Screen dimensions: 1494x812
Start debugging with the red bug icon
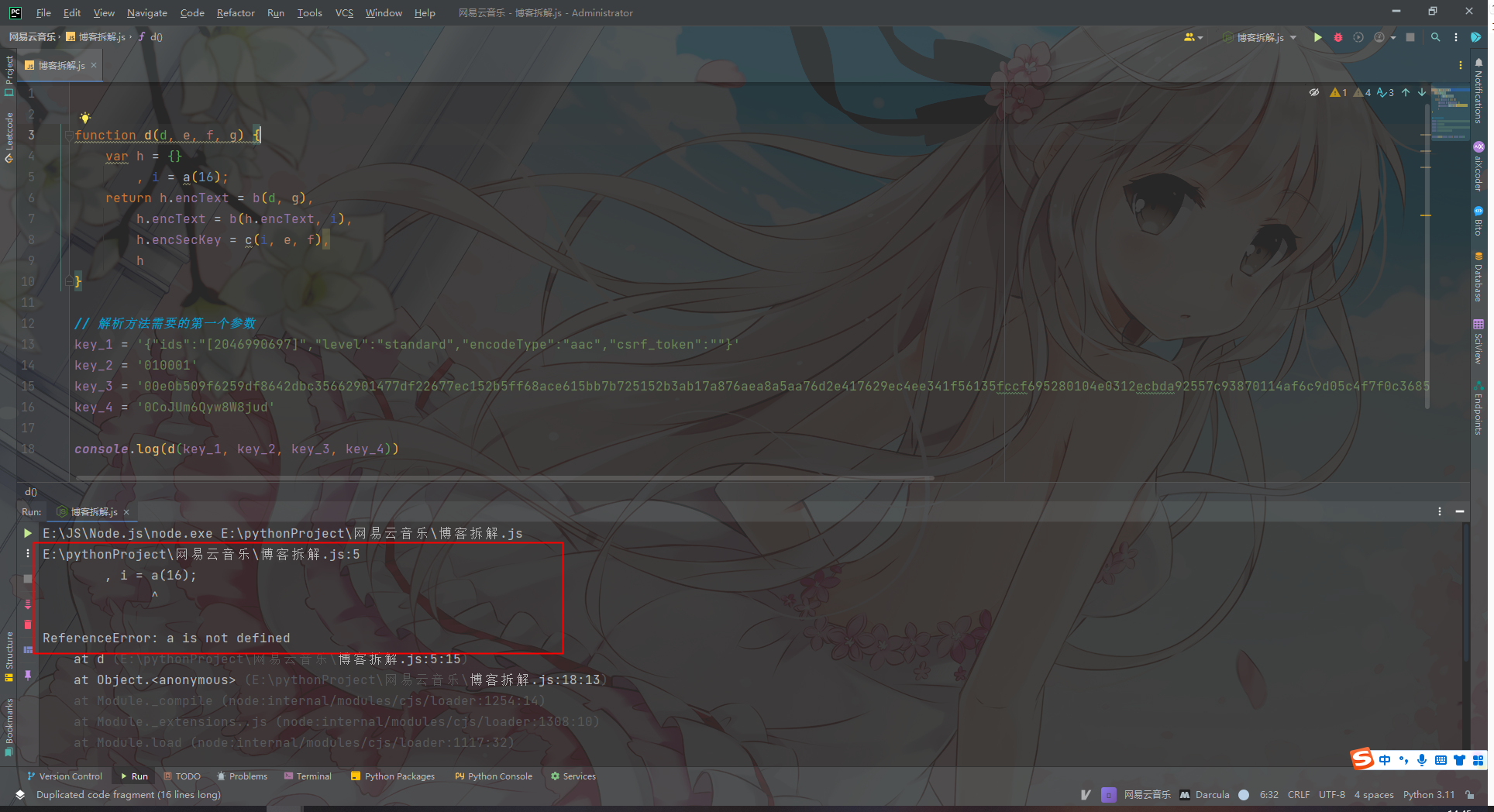click(x=1338, y=37)
